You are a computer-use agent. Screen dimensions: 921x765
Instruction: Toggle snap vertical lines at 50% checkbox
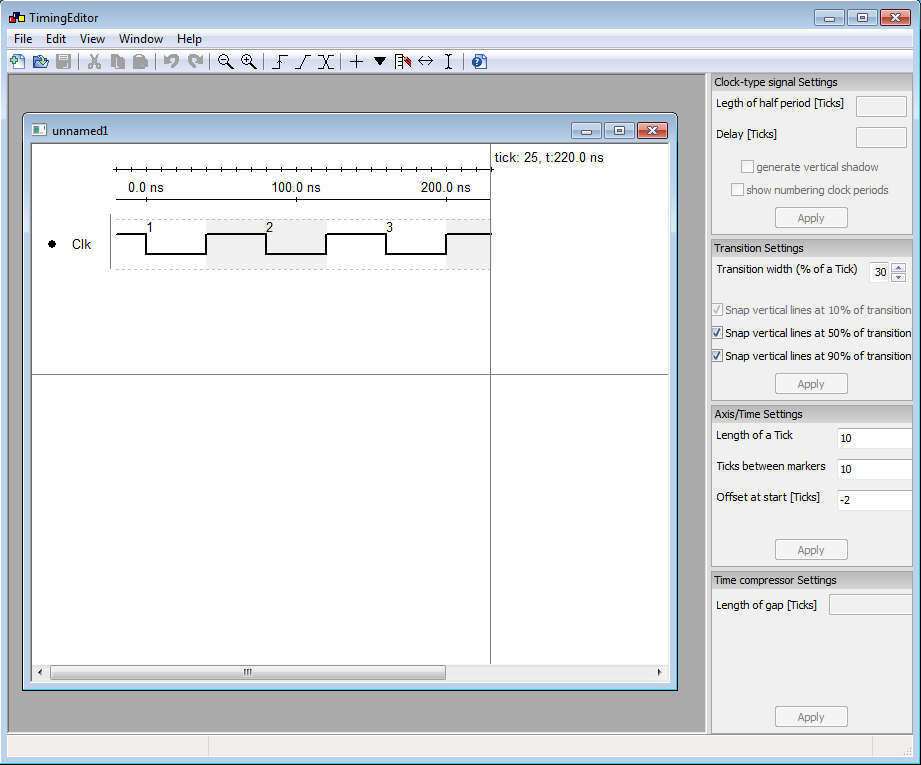[x=717, y=333]
